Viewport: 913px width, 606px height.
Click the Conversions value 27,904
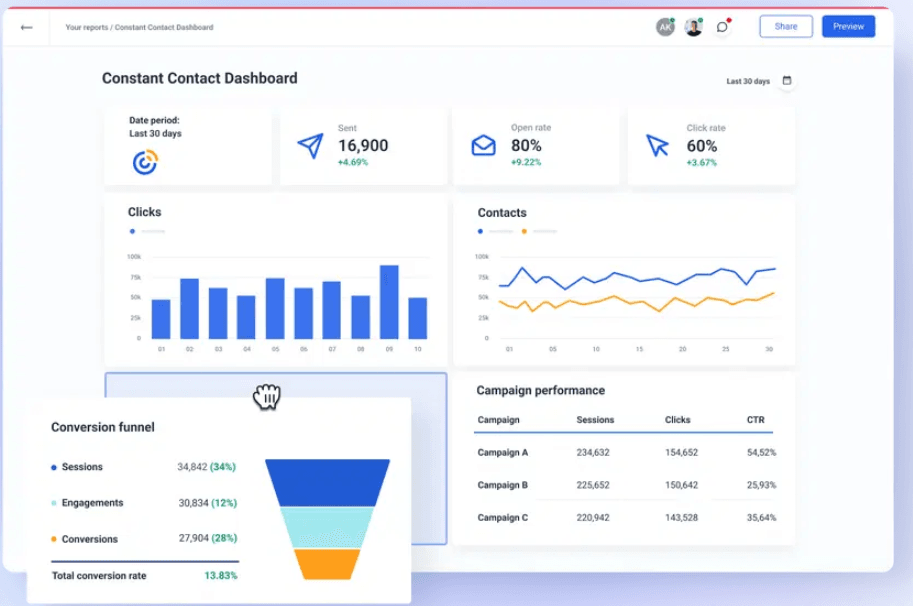click(193, 538)
